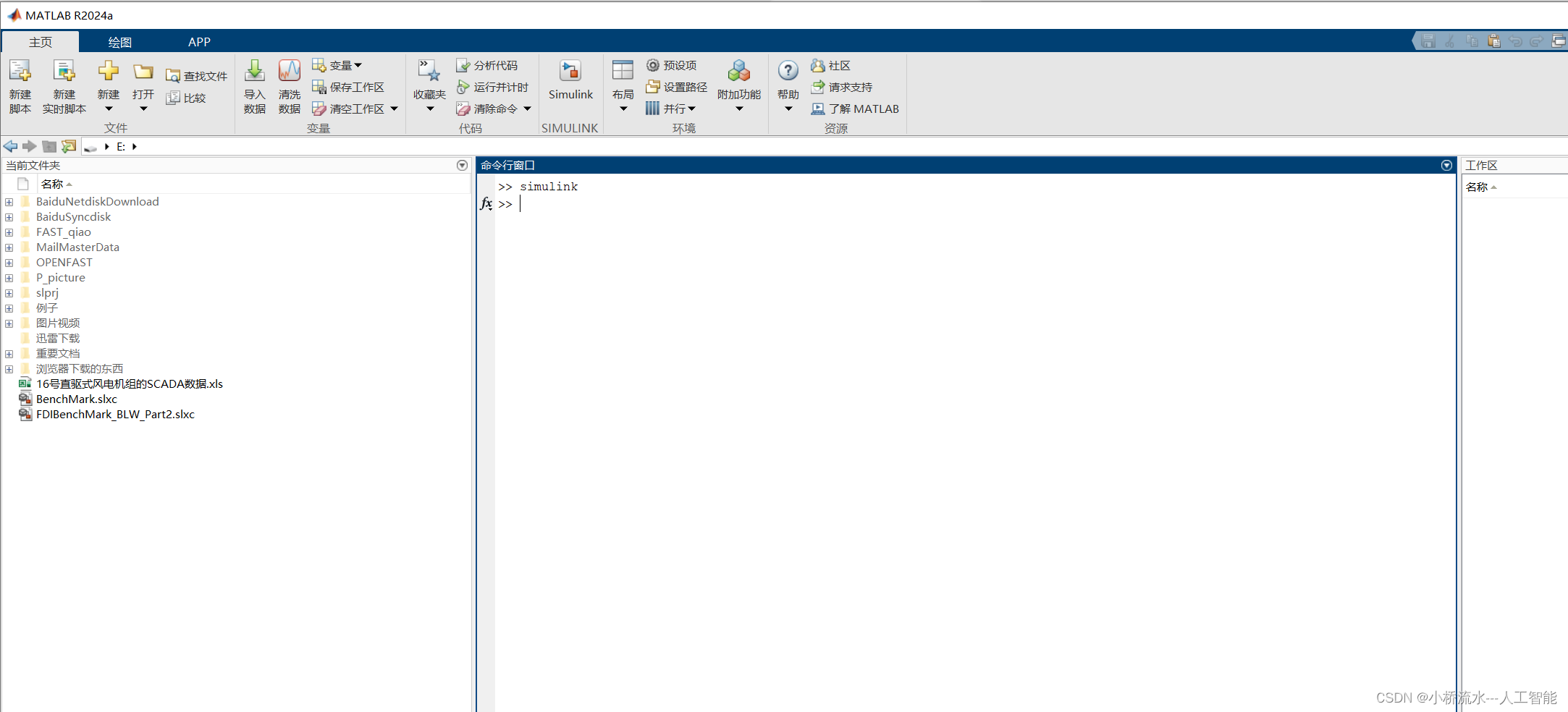1568x712 pixels.
Task: Go up one folder level icon
Action: [x=49, y=146]
